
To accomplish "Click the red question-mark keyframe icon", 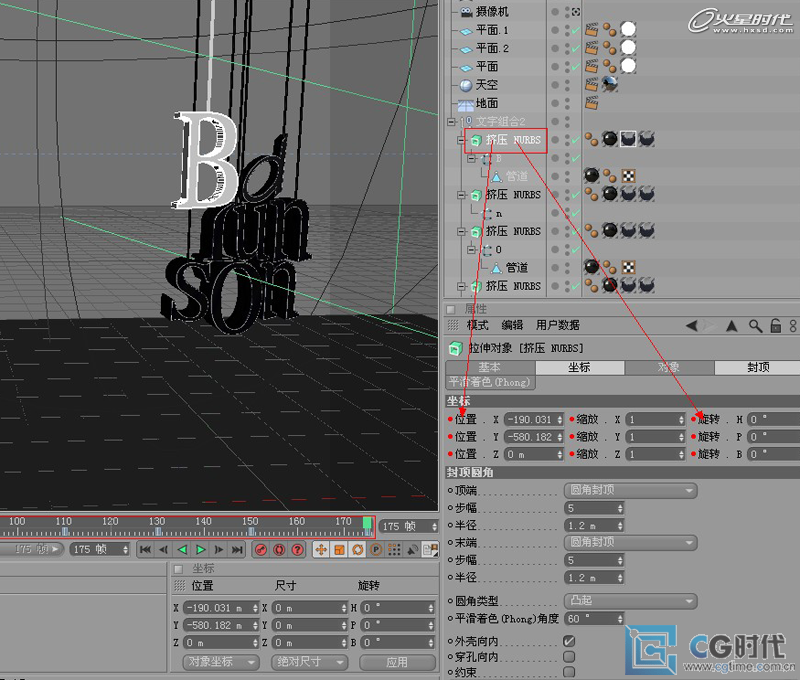I will [297, 549].
